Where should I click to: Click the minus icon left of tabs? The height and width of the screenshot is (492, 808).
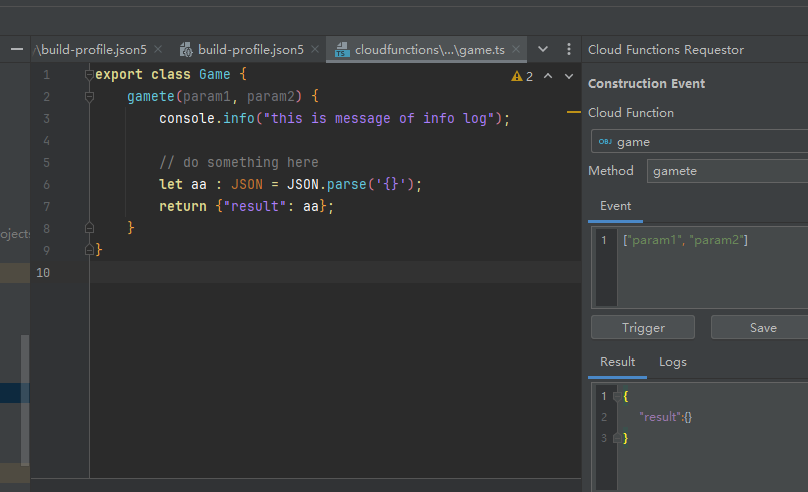[x=17, y=49]
